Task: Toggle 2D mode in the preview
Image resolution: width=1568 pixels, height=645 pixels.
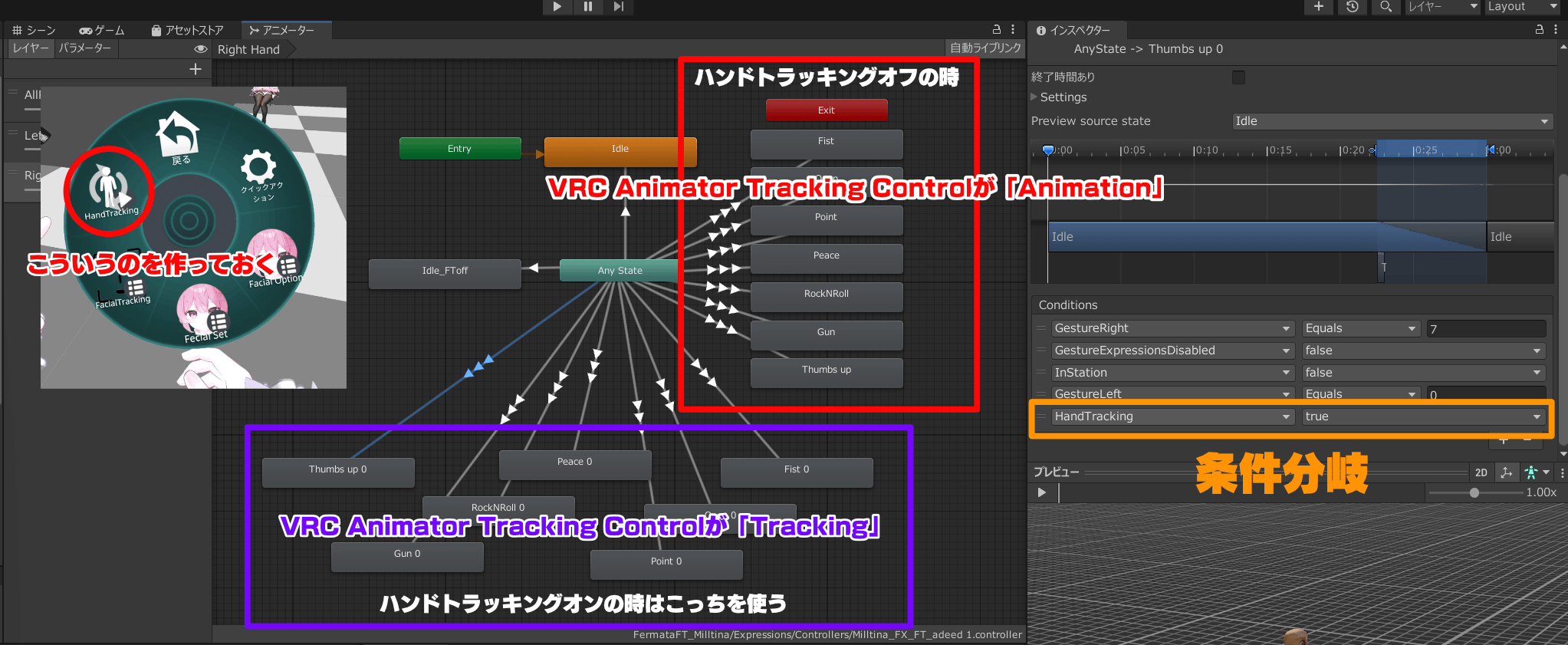Action: tap(1481, 472)
